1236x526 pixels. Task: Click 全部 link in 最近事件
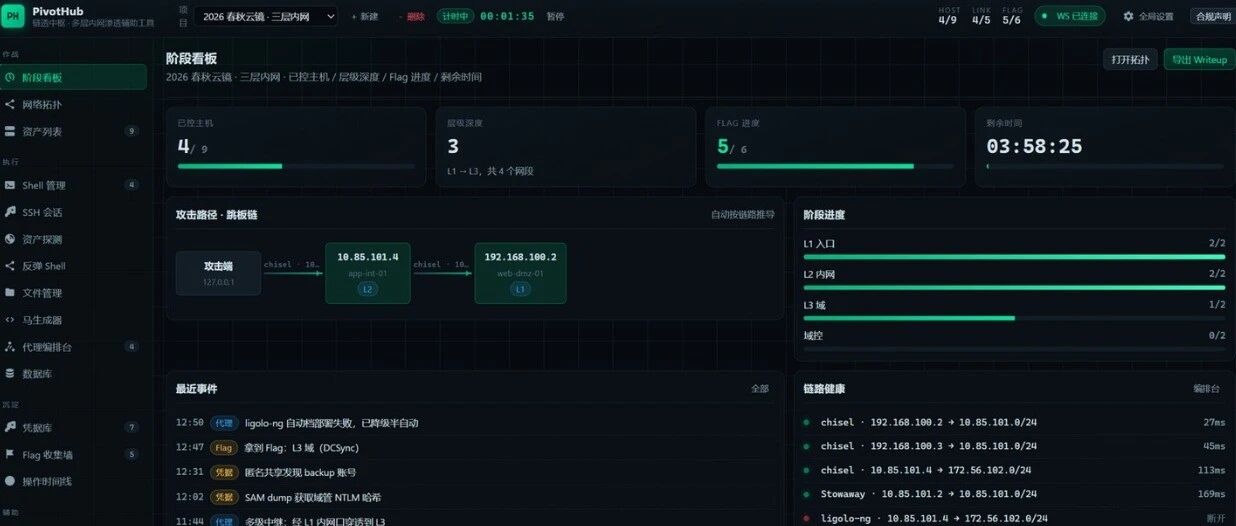[760, 388]
